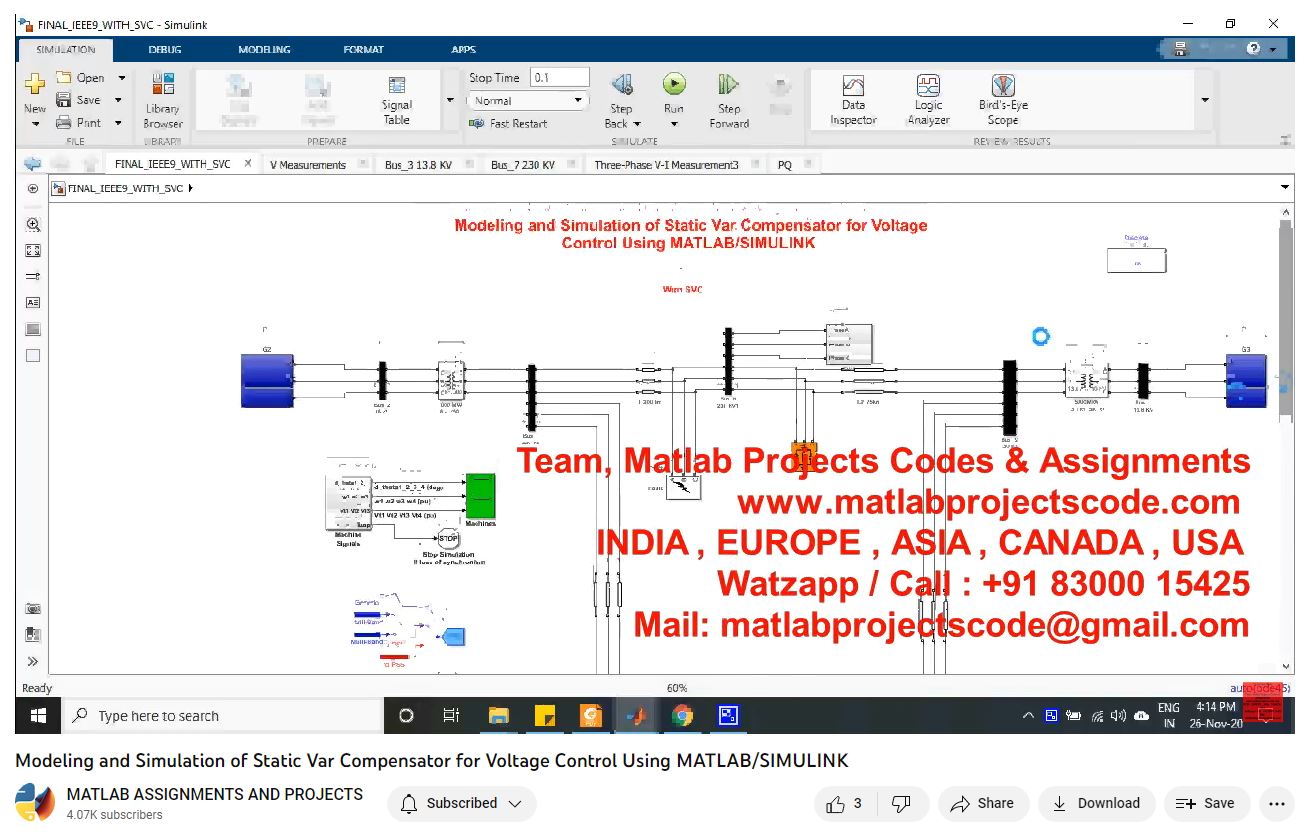Click the taskbar search box

tap(224, 716)
